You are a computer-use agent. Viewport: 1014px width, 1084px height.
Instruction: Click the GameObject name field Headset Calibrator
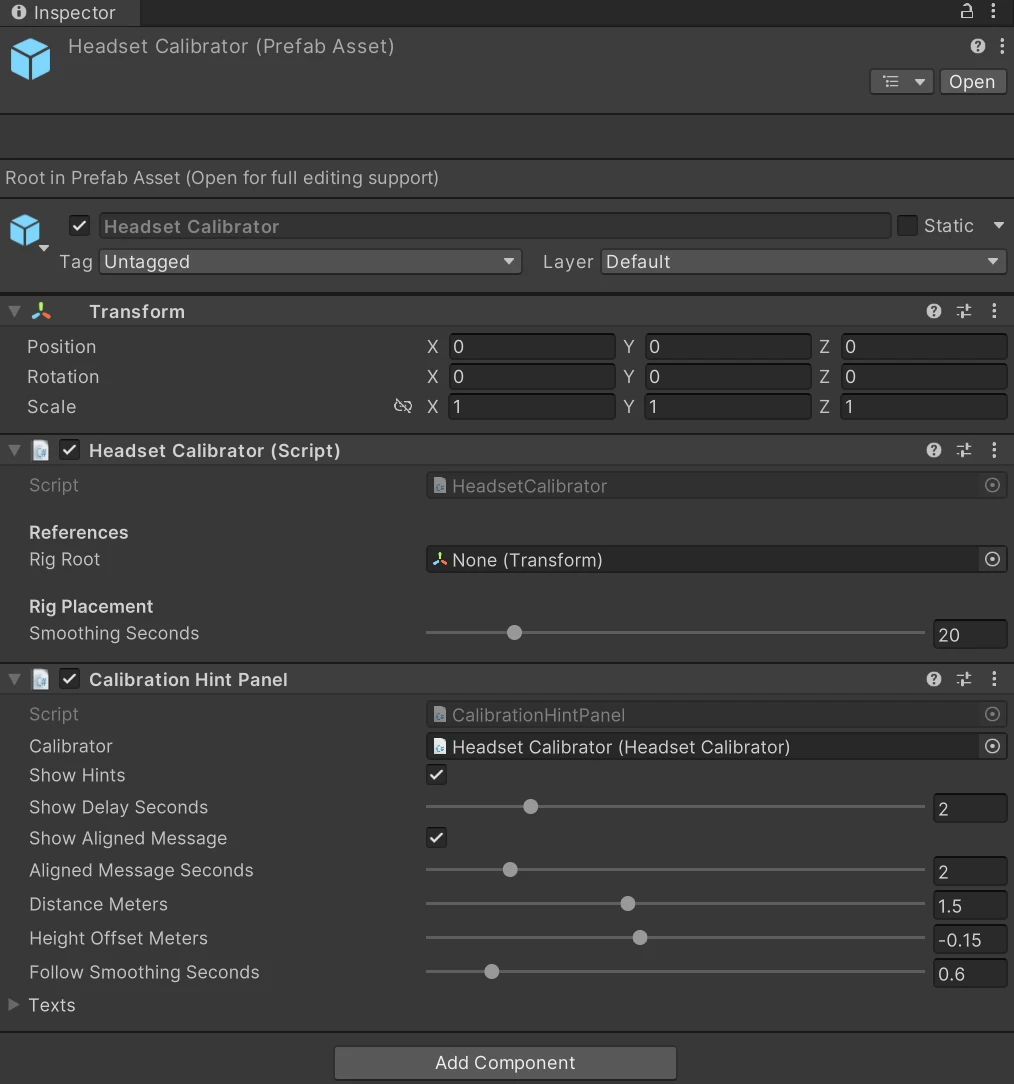pyautogui.click(x=495, y=226)
